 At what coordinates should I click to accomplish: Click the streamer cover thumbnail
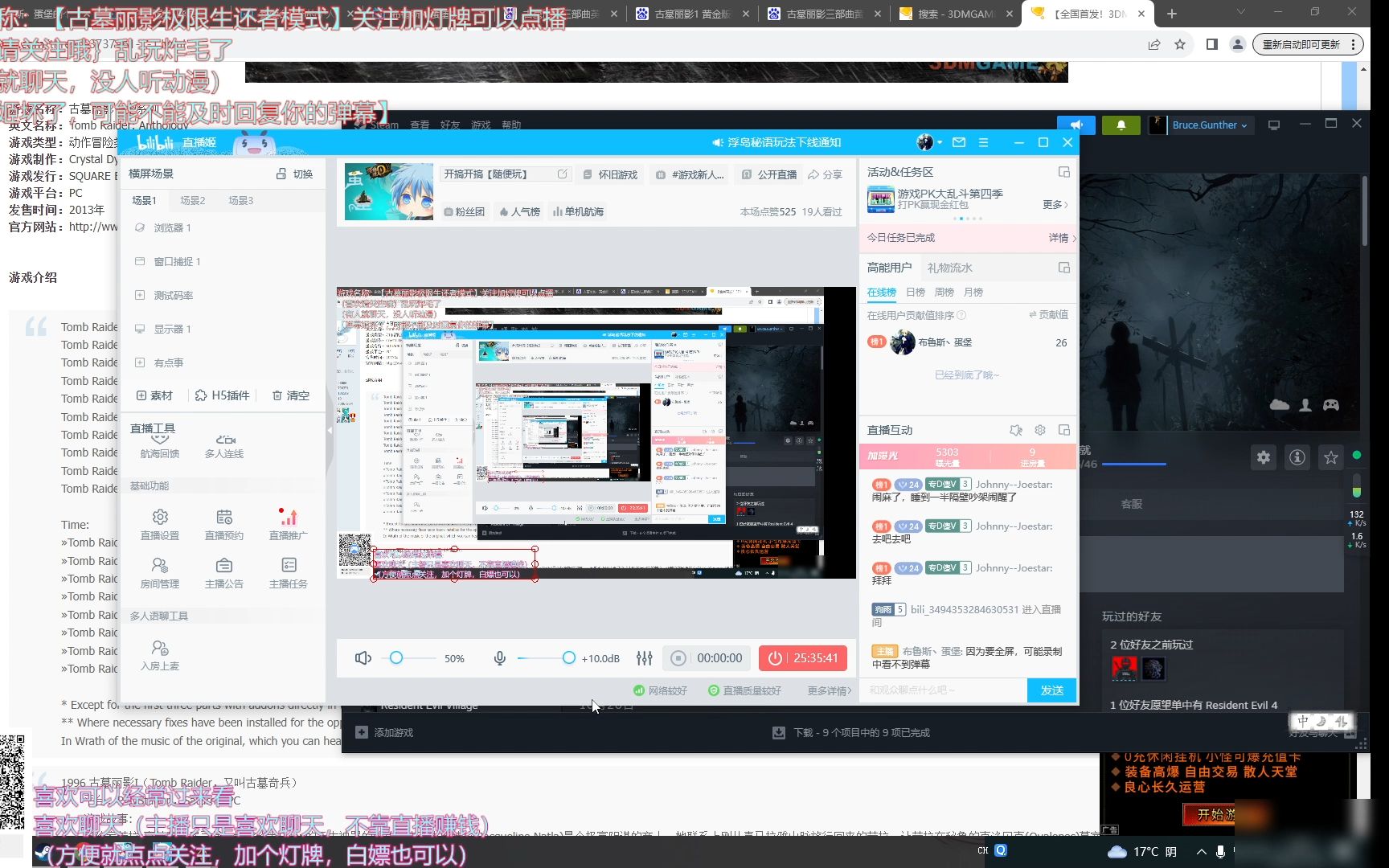[x=389, y=191]
